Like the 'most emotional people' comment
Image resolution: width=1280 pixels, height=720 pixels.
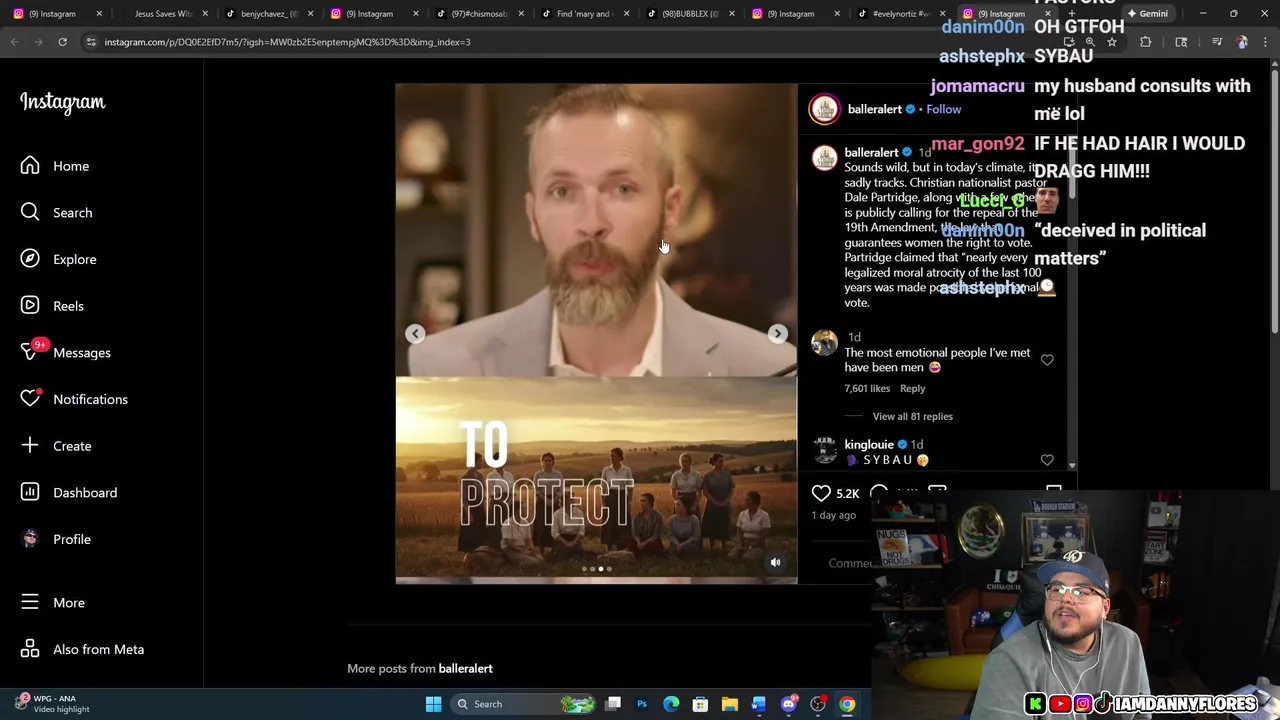point(1047,360)
